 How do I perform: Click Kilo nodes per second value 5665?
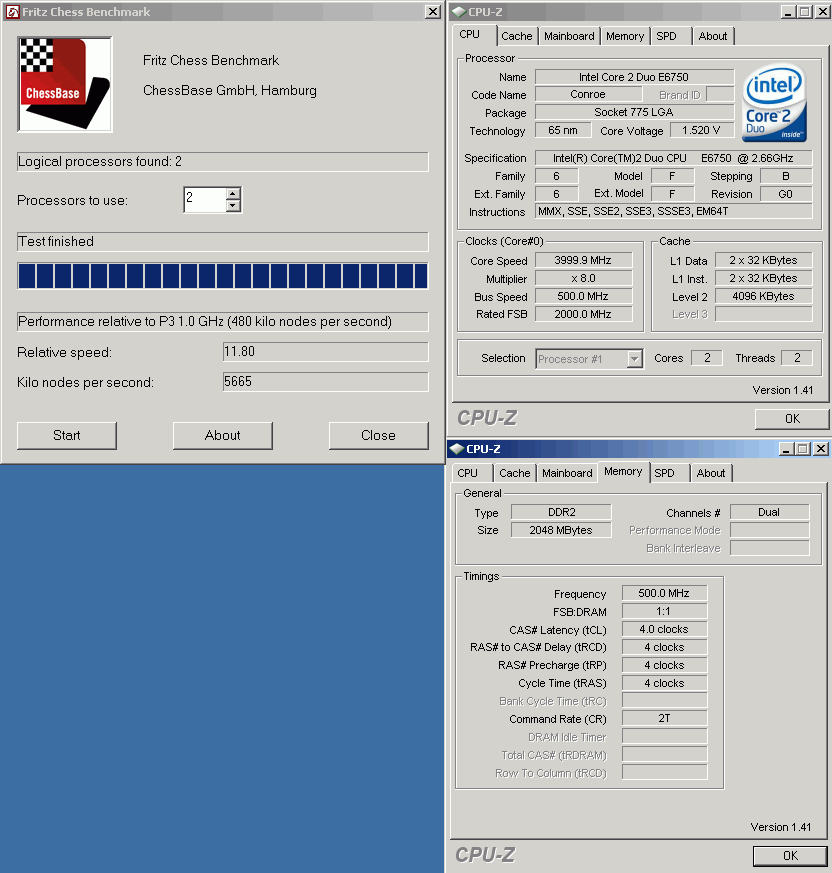326,382
